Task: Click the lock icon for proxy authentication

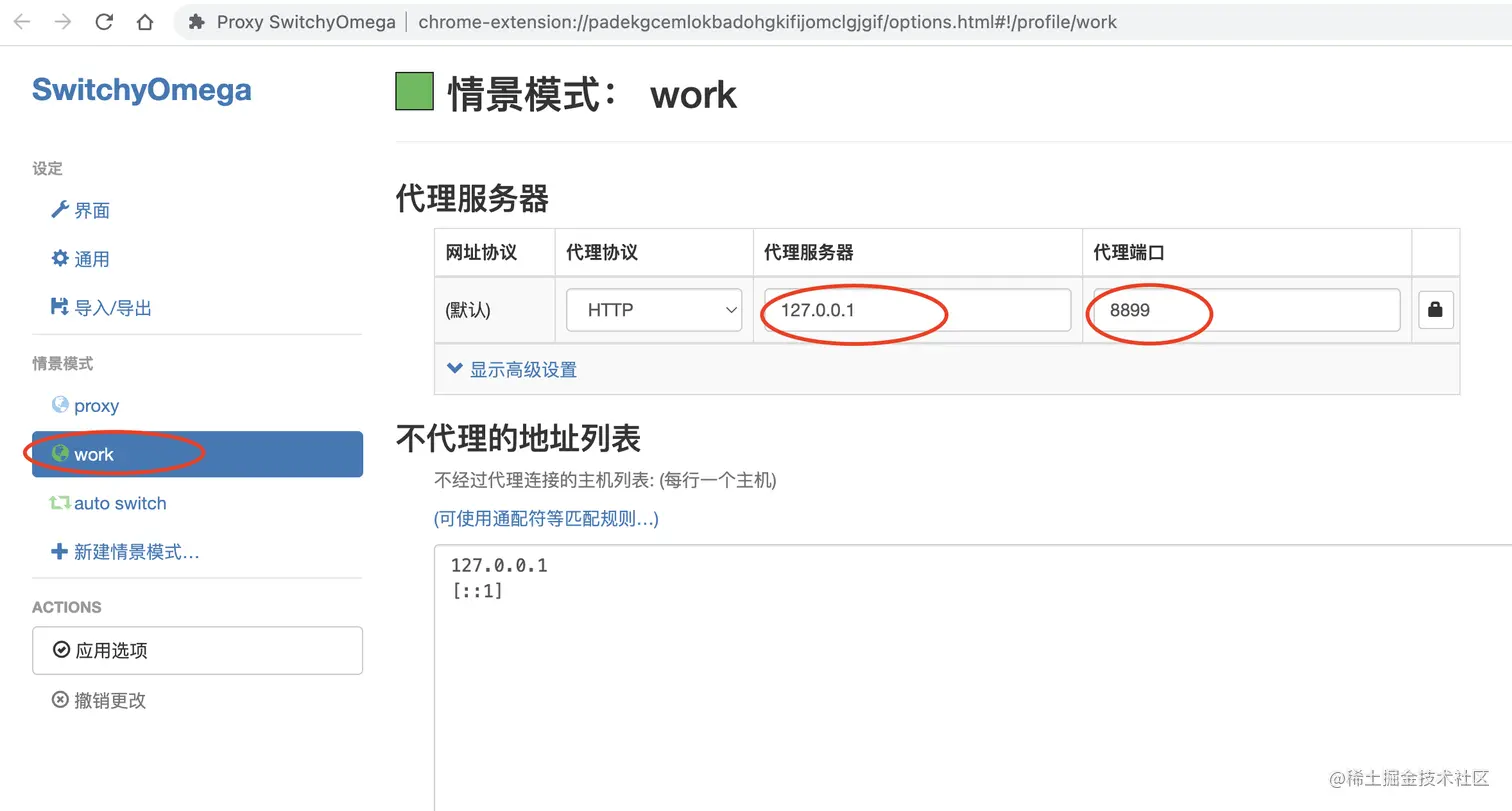Action: 1435,310
